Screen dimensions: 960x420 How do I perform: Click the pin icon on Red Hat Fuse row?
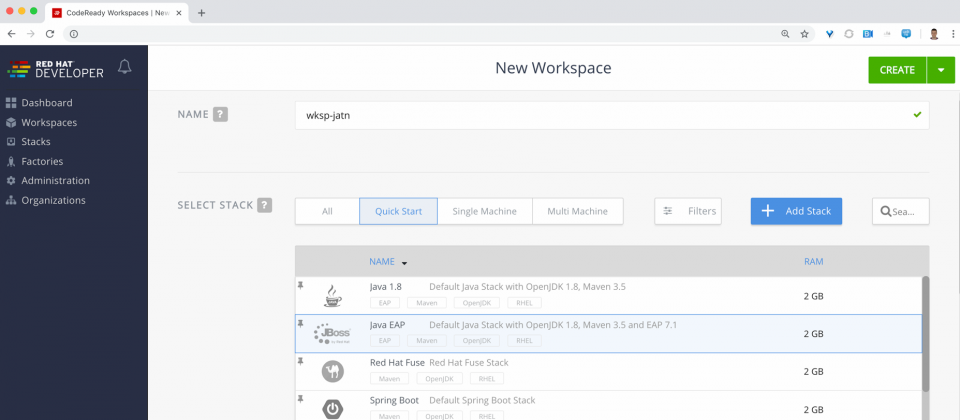coord(300,361)
